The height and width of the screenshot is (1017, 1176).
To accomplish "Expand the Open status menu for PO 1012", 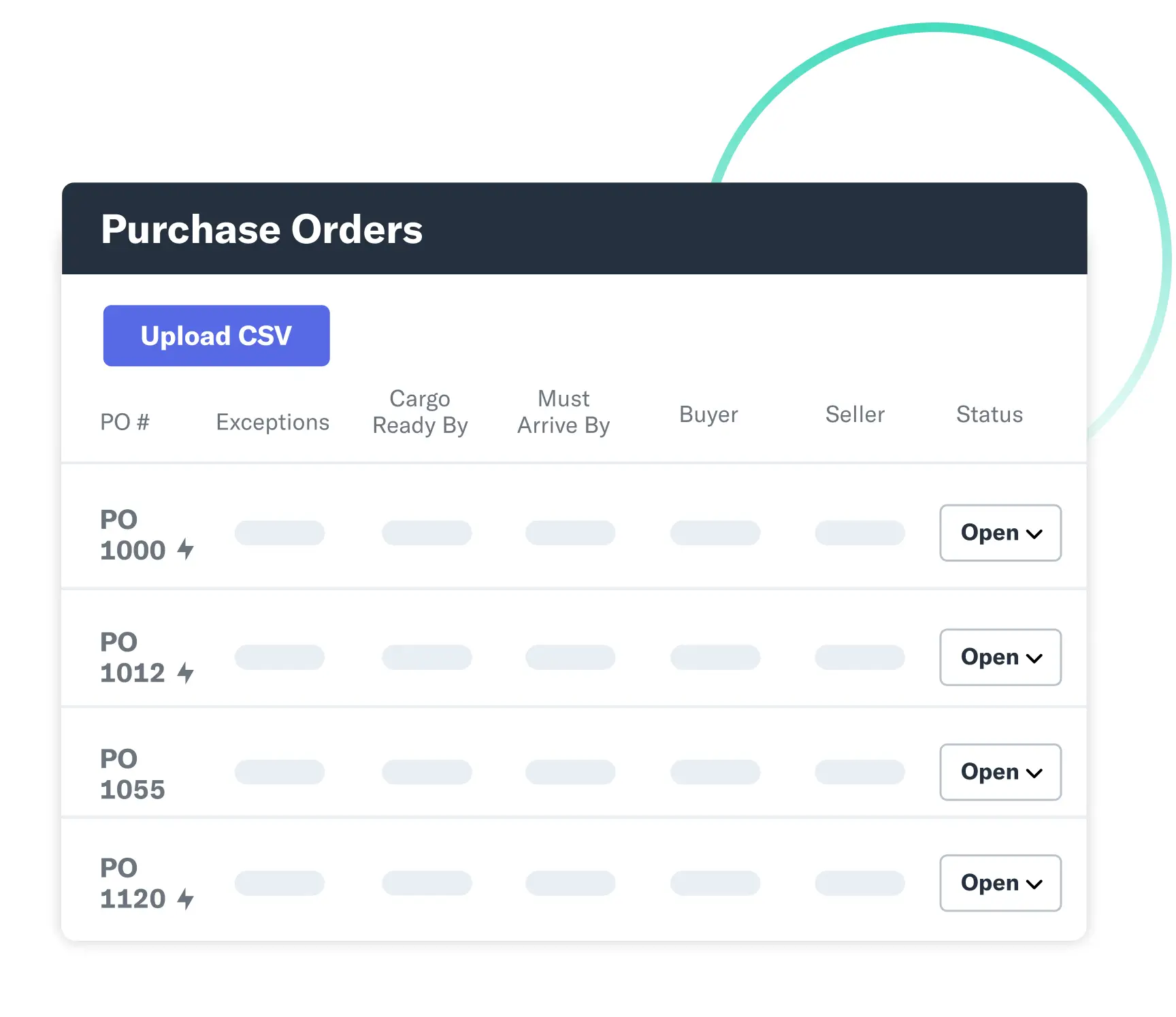I will click(x=1000, y=657).
